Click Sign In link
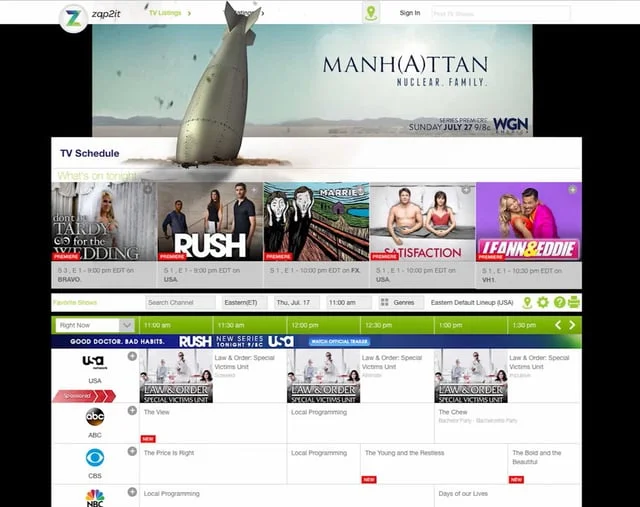The height and width of the screenshot is (507, 640). 410,13
